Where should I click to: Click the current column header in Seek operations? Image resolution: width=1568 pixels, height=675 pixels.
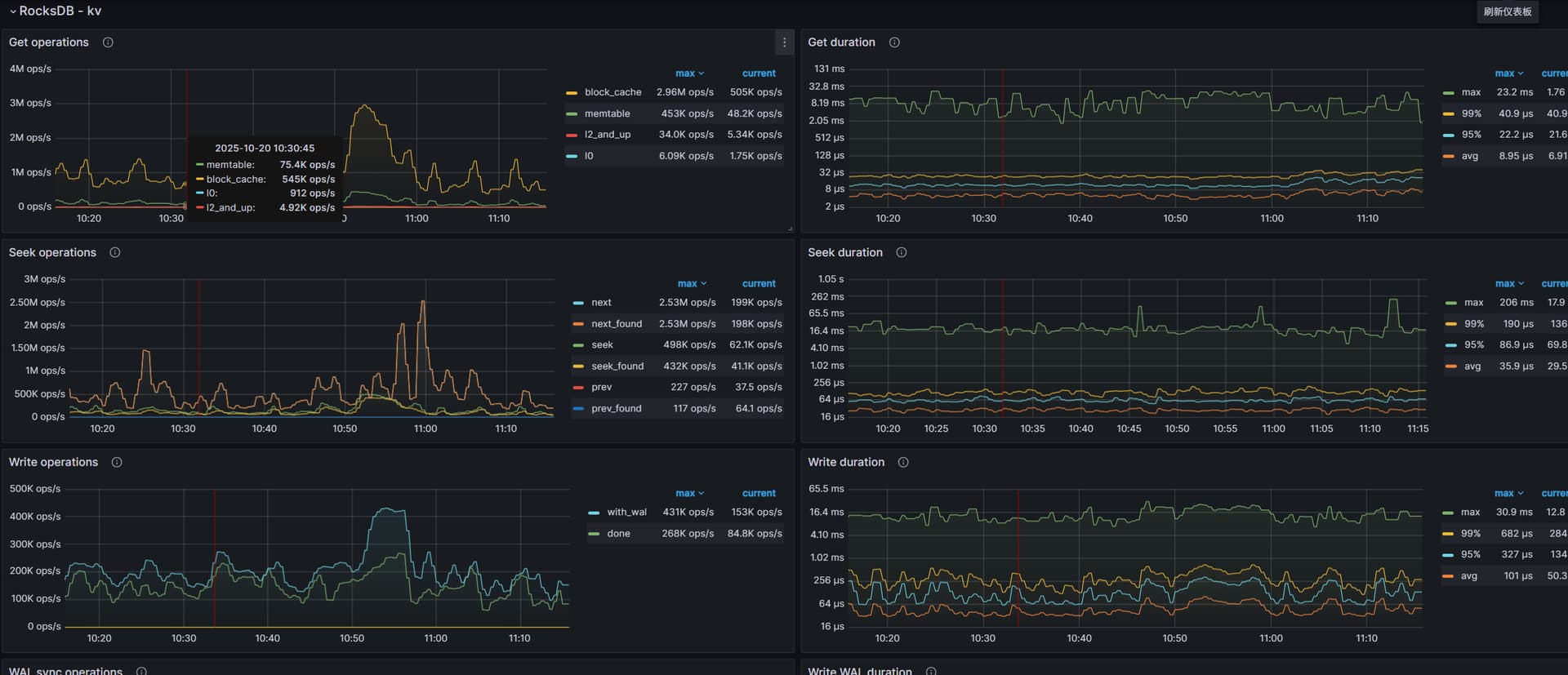[x=758, y=283]
